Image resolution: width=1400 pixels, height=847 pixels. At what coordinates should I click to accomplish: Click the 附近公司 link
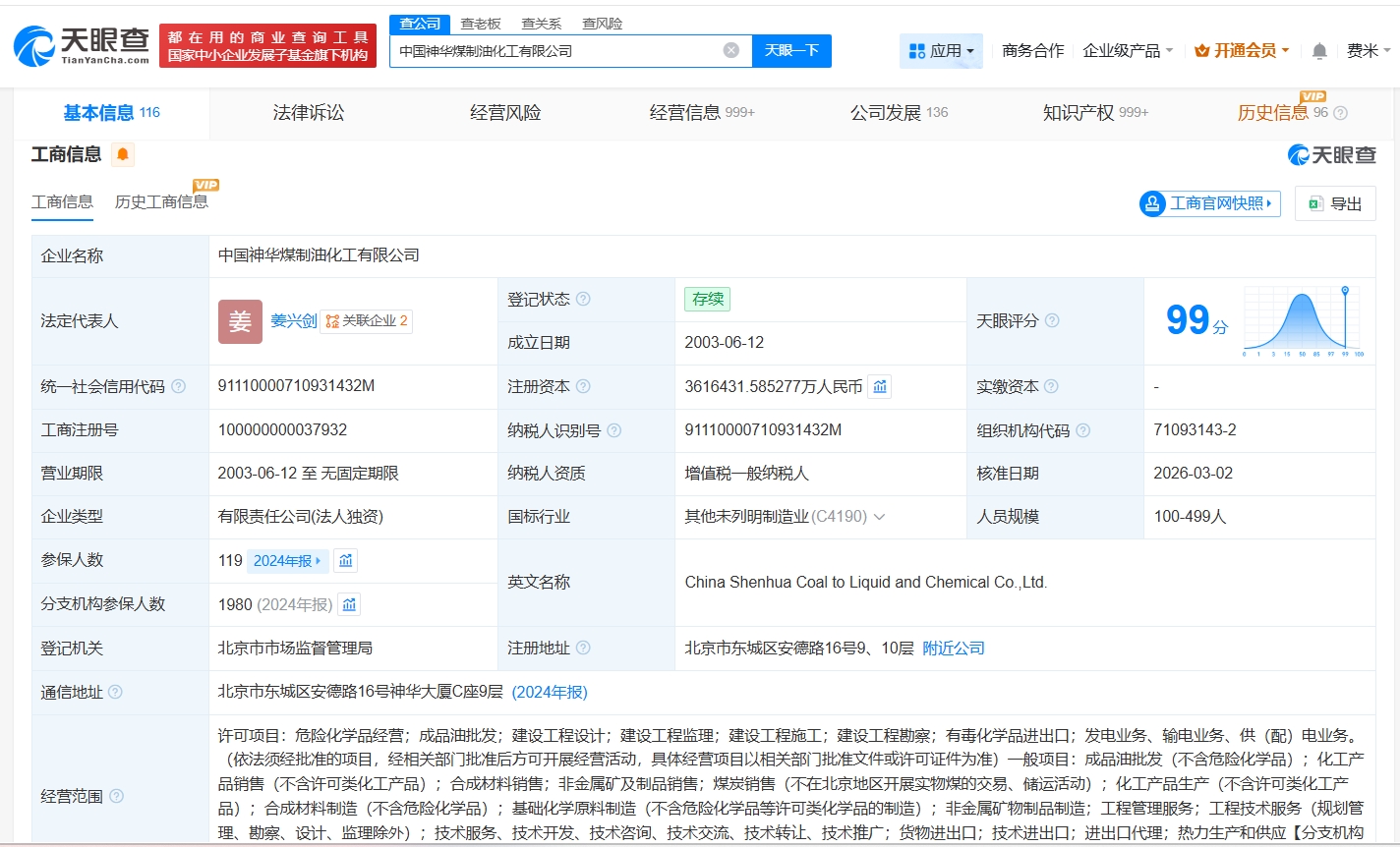[953, 649]
